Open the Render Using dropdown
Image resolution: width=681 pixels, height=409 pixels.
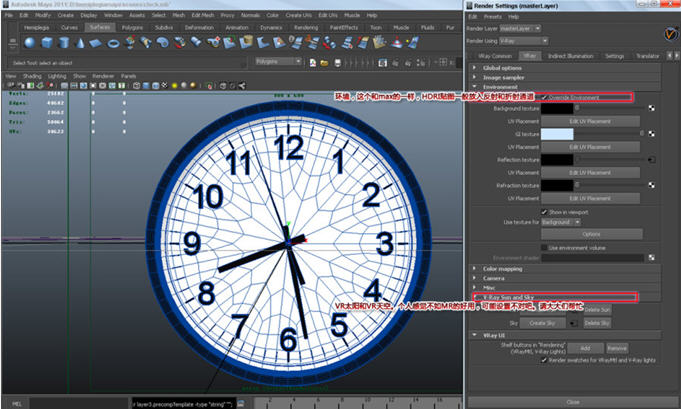pos(522,41)
